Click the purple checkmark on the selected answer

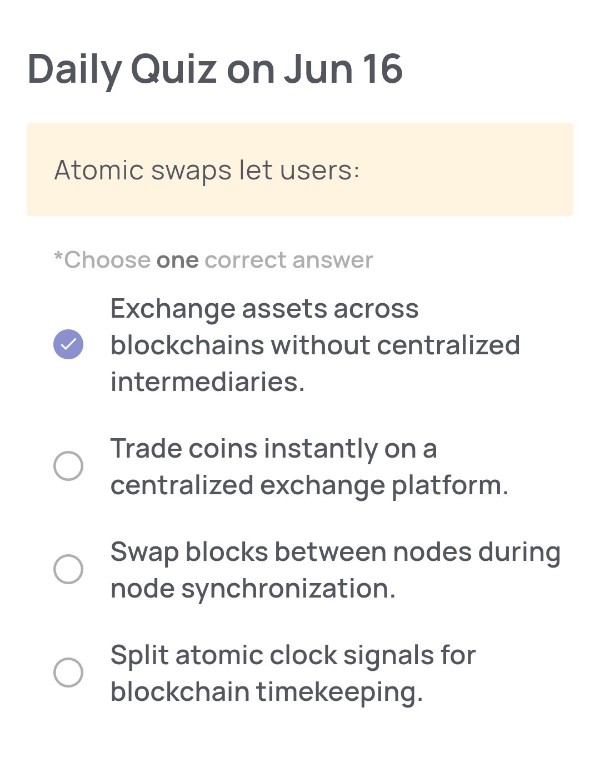pyautogui.click(x=68, y=344)
